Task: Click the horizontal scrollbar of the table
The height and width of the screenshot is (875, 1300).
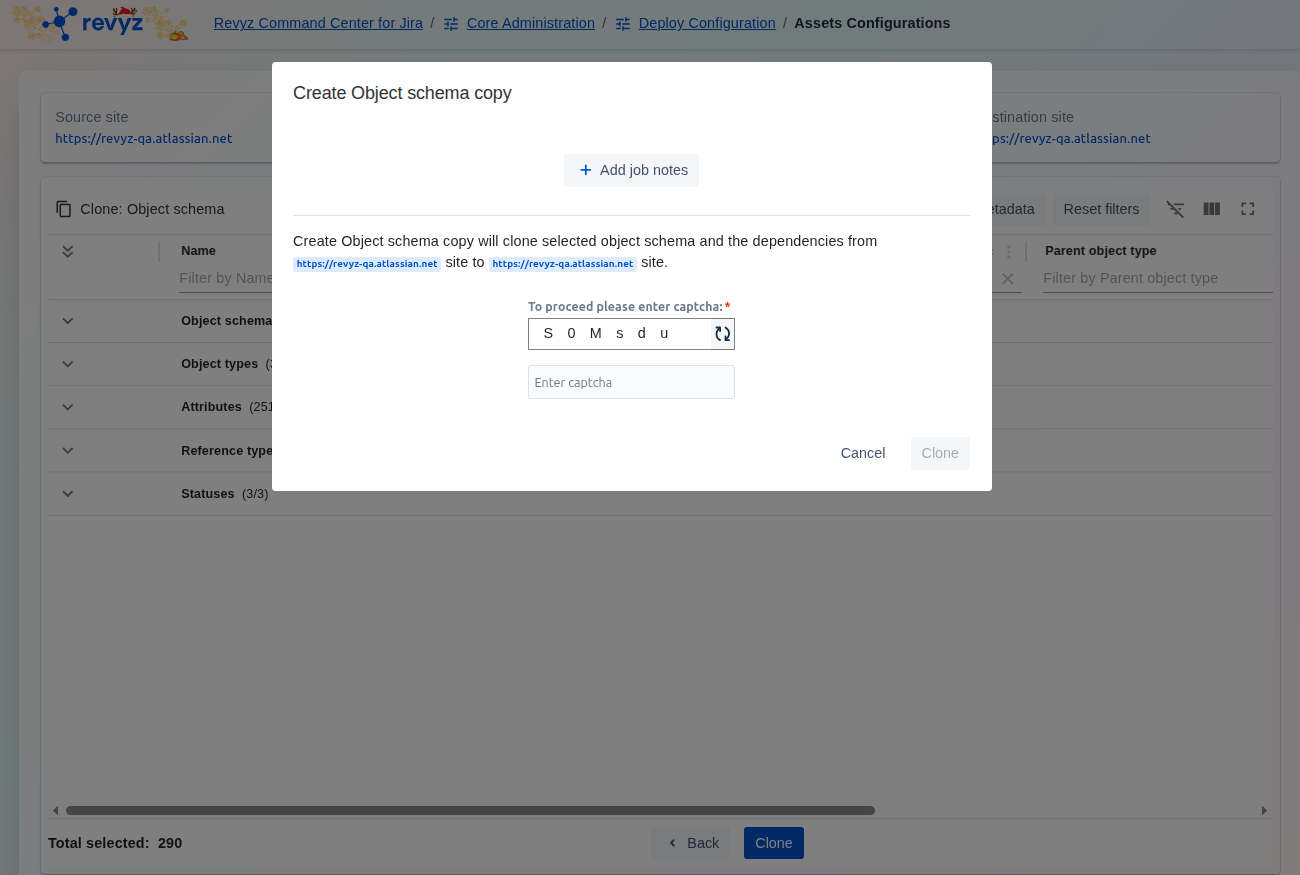Action: [x=470, y=810]
